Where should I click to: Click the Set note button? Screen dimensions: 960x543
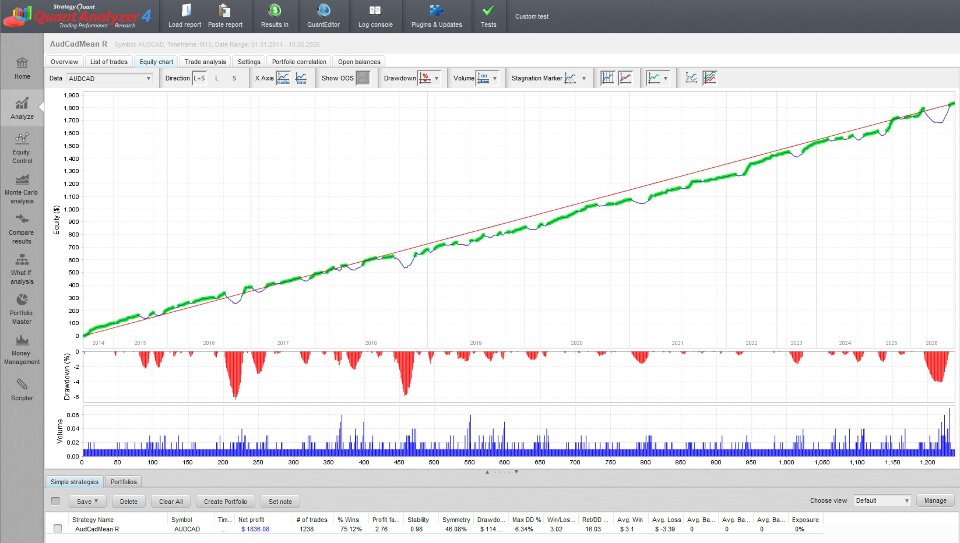pyautogui.click(x=280, y=501)
